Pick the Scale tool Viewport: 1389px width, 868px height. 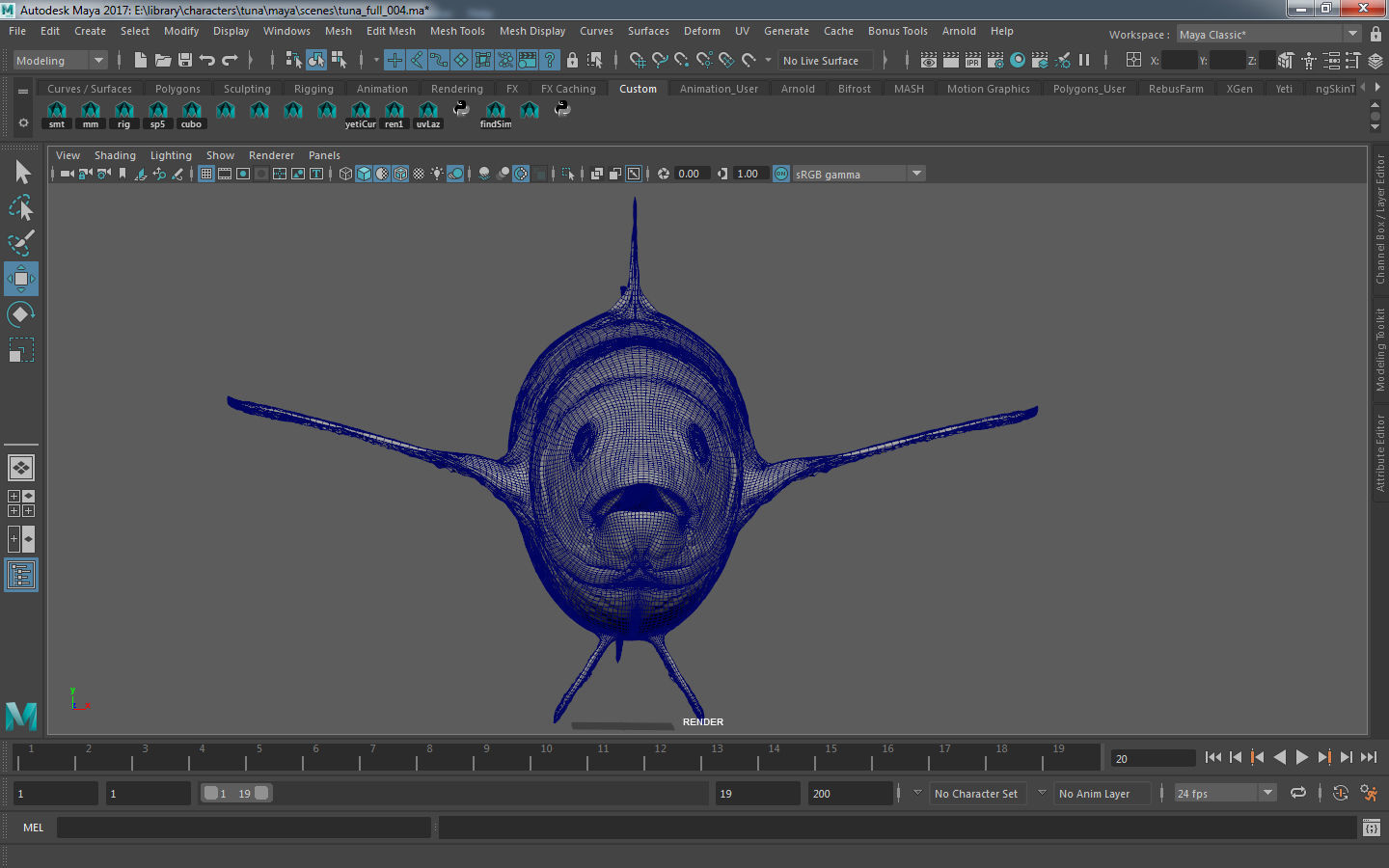(21, 349)
